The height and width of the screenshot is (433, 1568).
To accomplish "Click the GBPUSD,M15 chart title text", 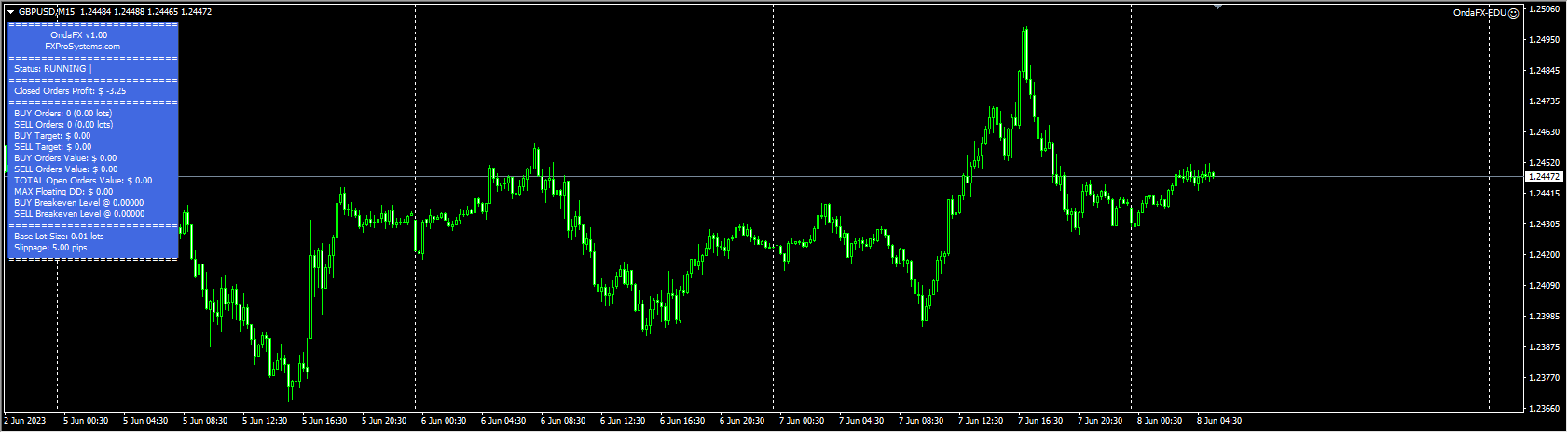I will click(48, 12).
